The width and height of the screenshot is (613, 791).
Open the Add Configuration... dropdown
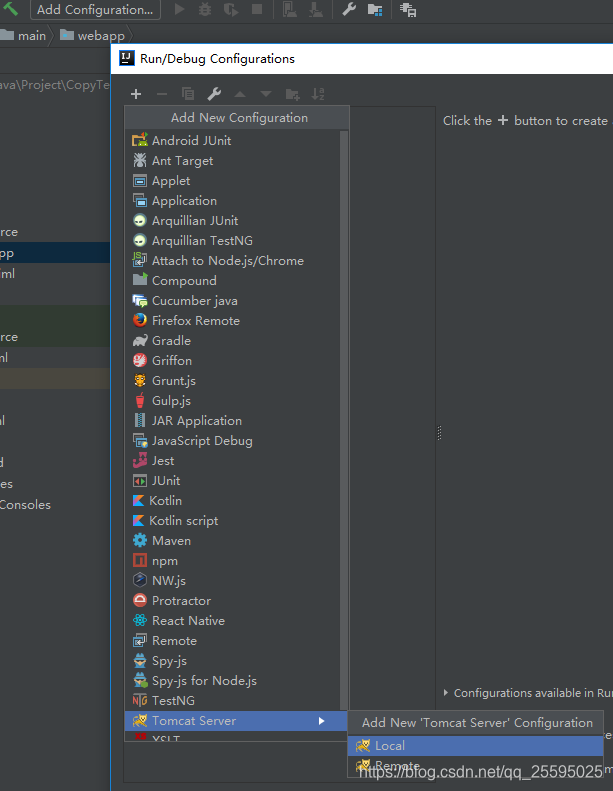tap(95, 10)
